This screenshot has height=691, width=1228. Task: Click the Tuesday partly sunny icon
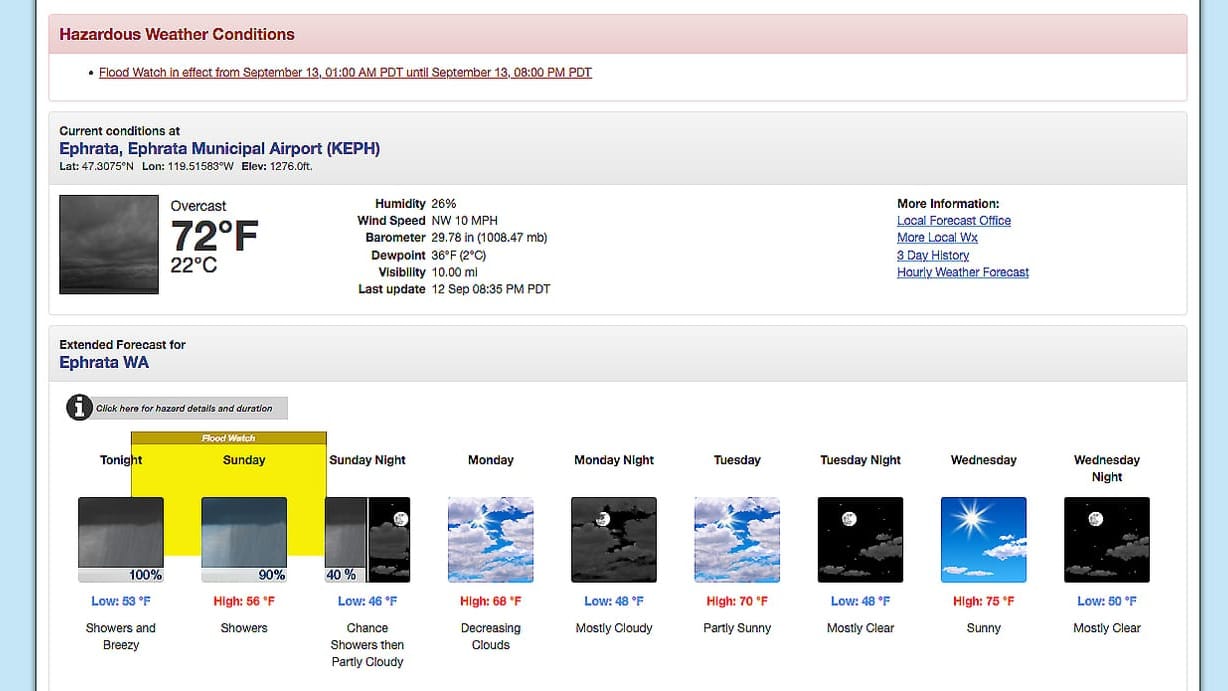pos(737,540)
